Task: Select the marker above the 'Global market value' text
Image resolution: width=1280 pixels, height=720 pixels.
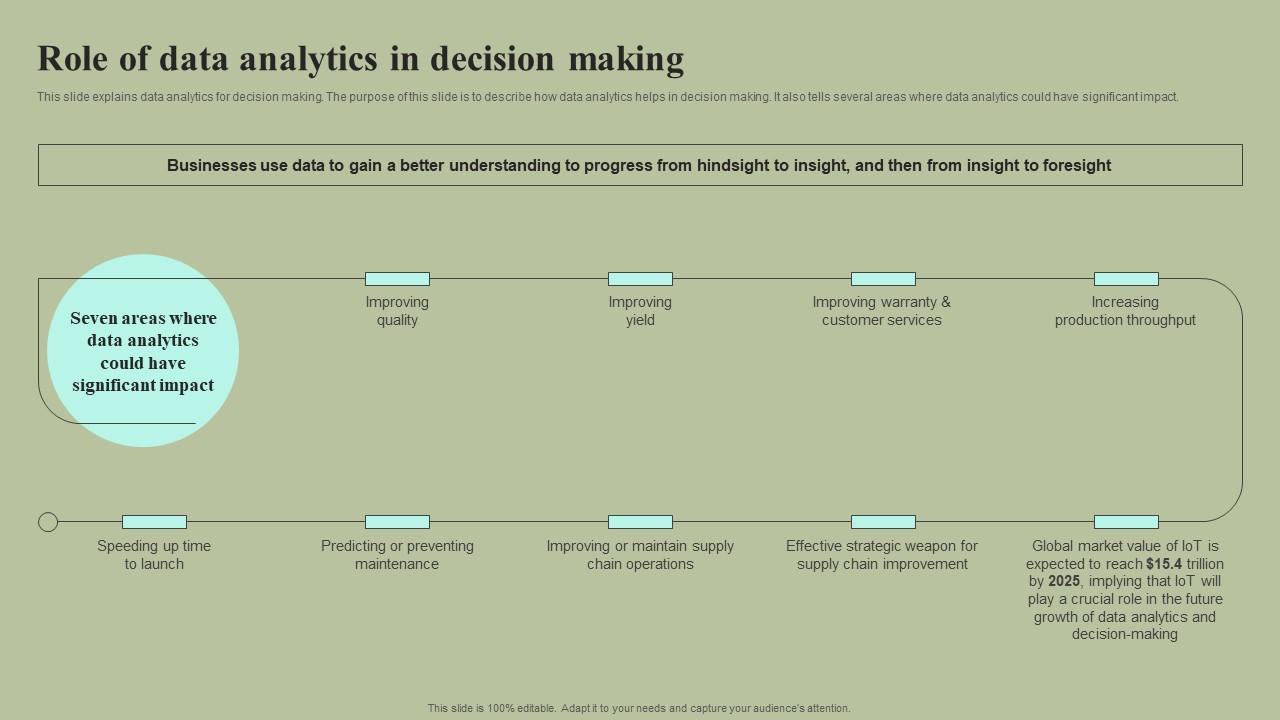Action: pyautogui.click(x=1126, y=522)
